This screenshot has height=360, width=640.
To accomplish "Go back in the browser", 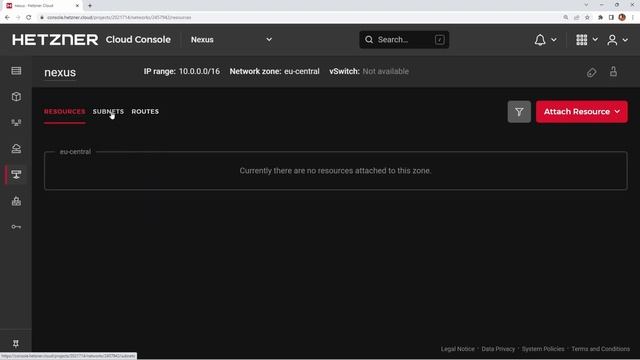I will click(x=7, y=18).
